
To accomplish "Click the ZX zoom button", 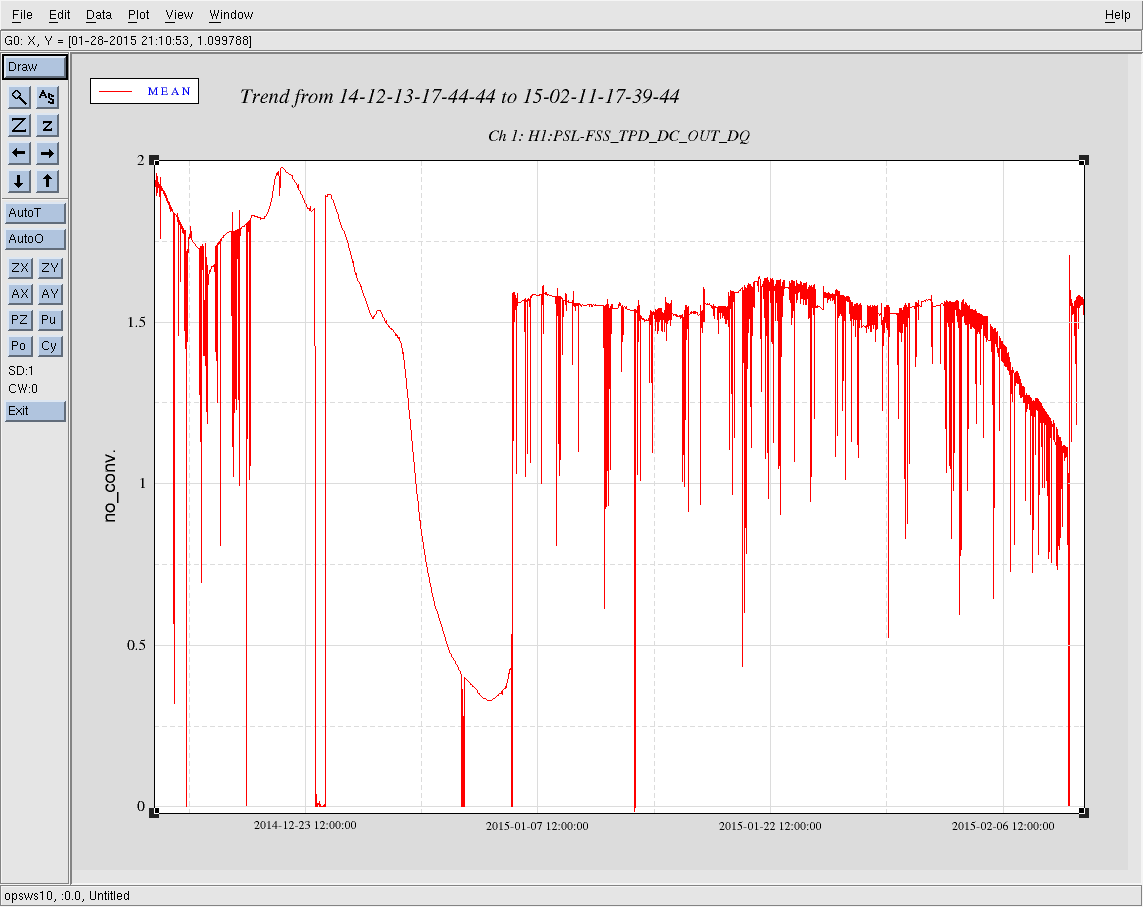I will 20,268.
